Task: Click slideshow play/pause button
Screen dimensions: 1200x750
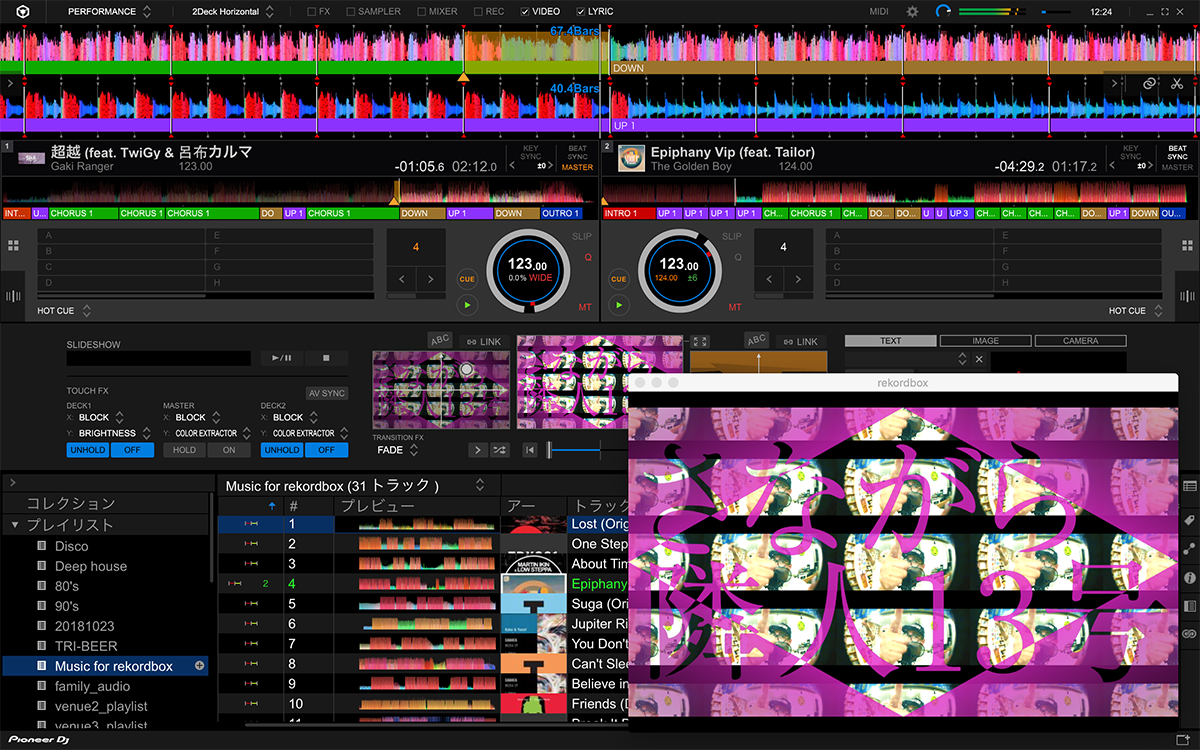Action: pos(282,357)
